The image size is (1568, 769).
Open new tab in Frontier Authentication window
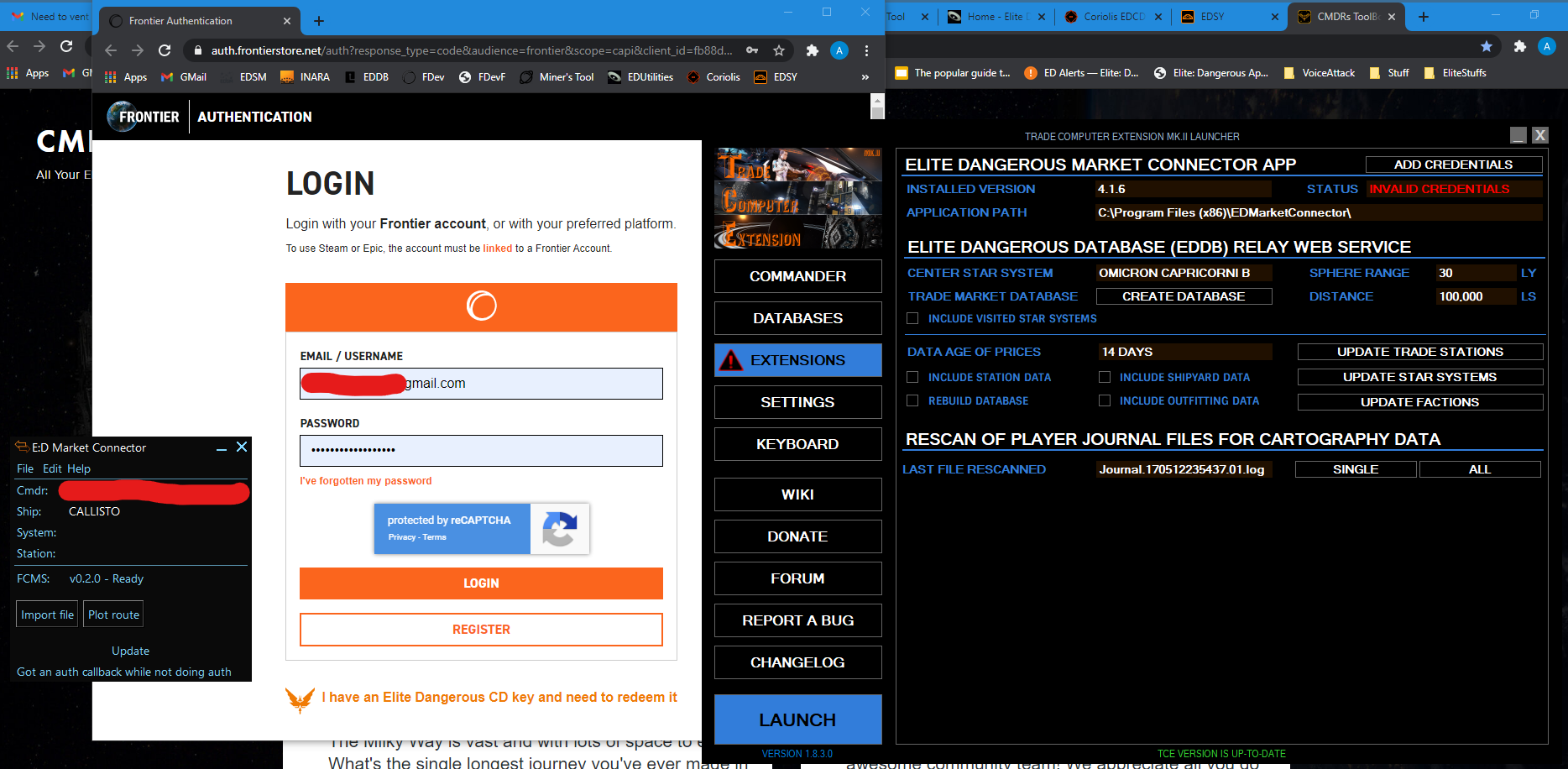pyautogui.click(x=319, y=21)
